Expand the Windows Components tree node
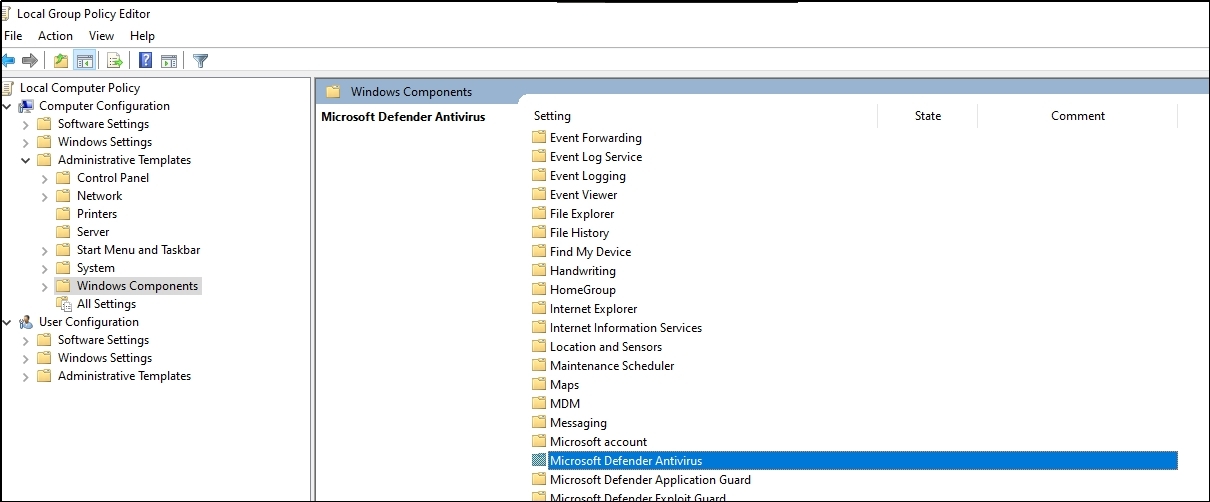1210x502 pixels. pyautogui.click(x=45, y=286)
